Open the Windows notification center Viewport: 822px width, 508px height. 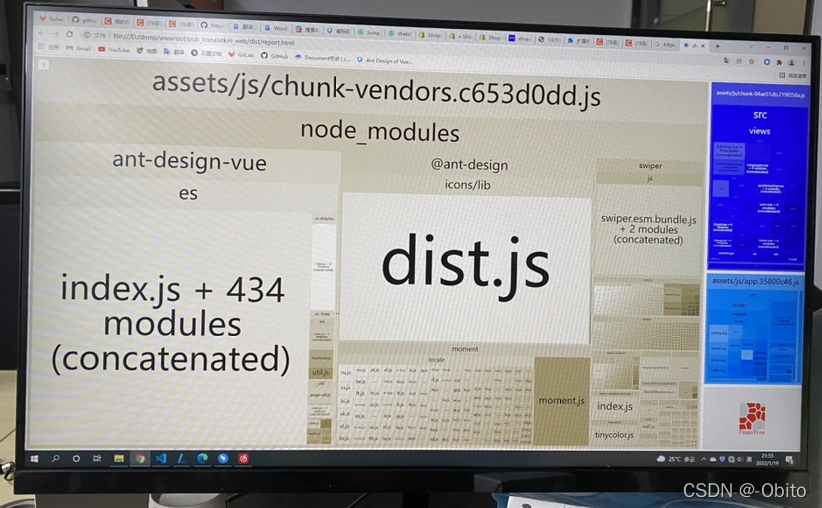point(789,460)
